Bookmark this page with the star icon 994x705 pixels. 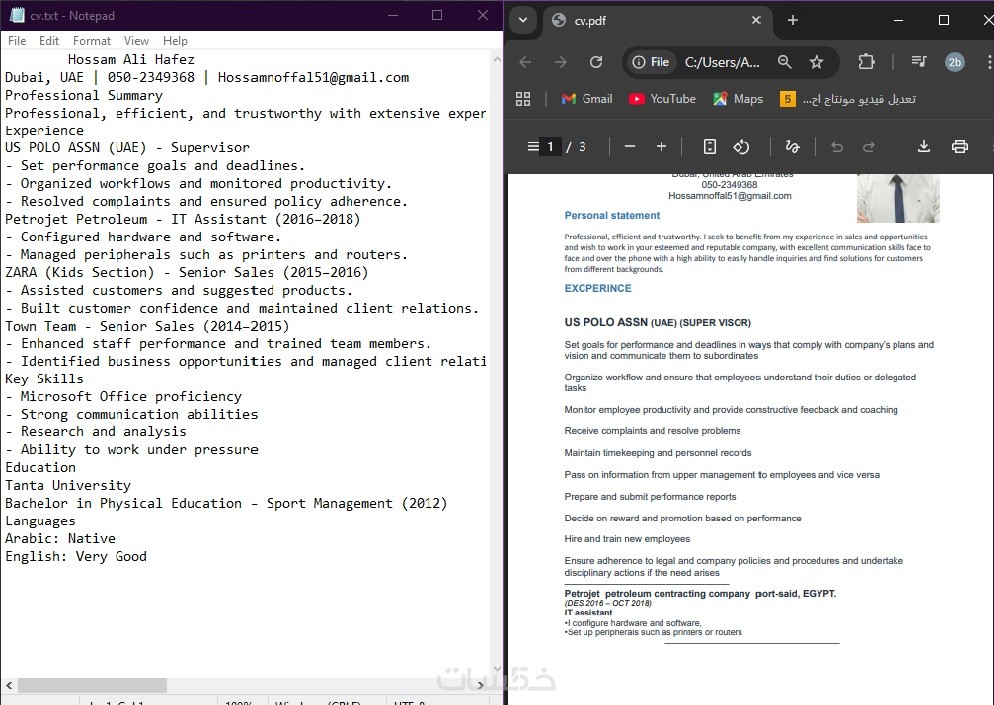[x=816, y=62]
